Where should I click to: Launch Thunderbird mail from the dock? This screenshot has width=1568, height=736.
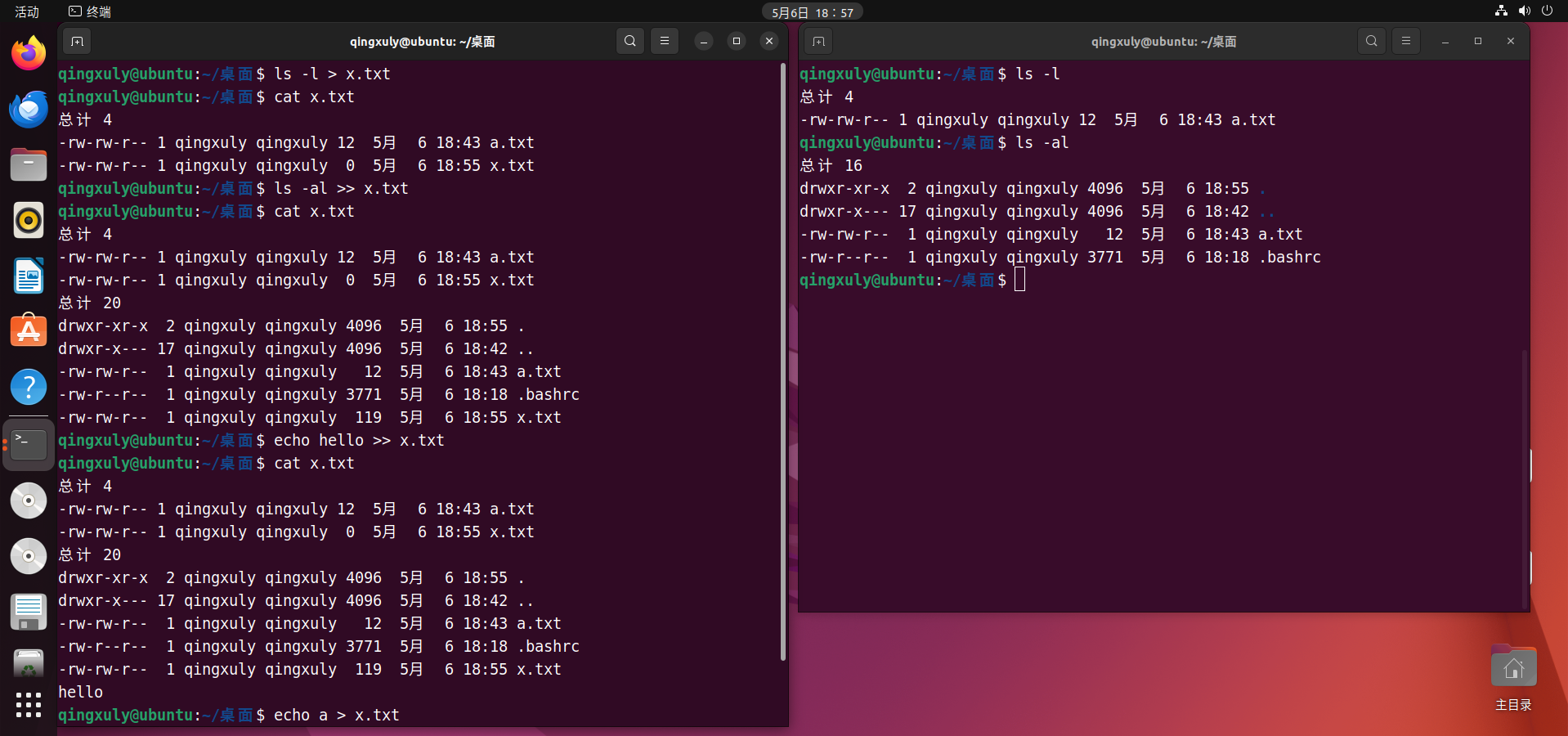pyautogui.click(x=29, y=110)
